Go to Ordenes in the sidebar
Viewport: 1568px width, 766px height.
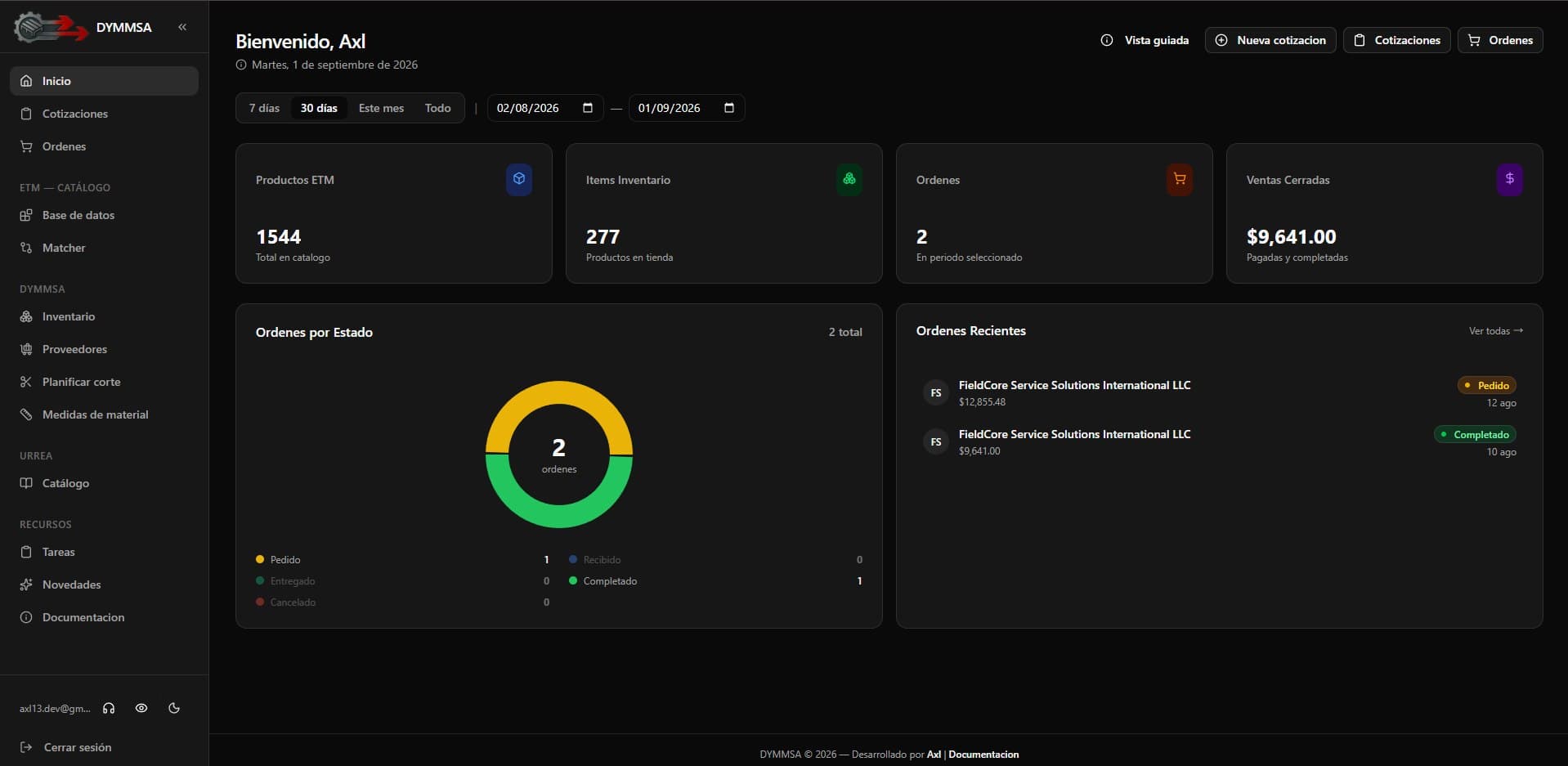click(104, 146)
